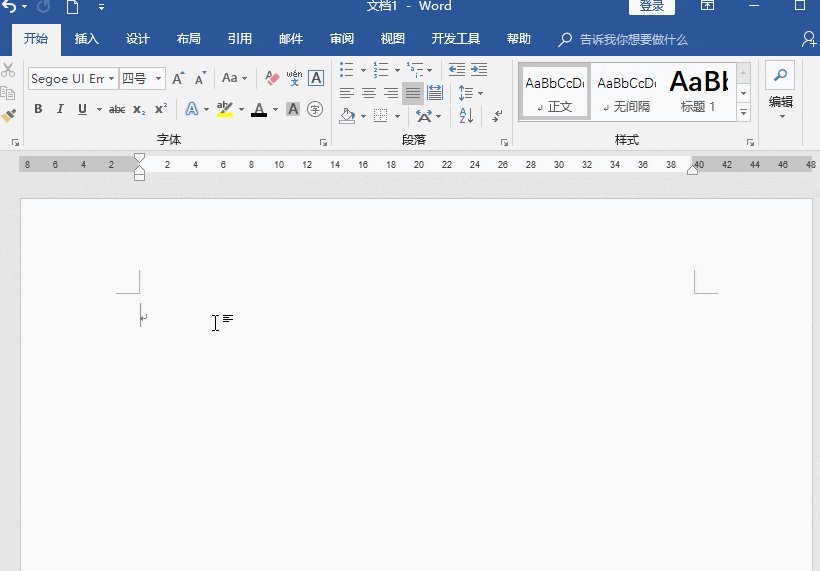Open the 插入 ribbon tab
Screen dimensions: 820x571
[x=87, y=39]
